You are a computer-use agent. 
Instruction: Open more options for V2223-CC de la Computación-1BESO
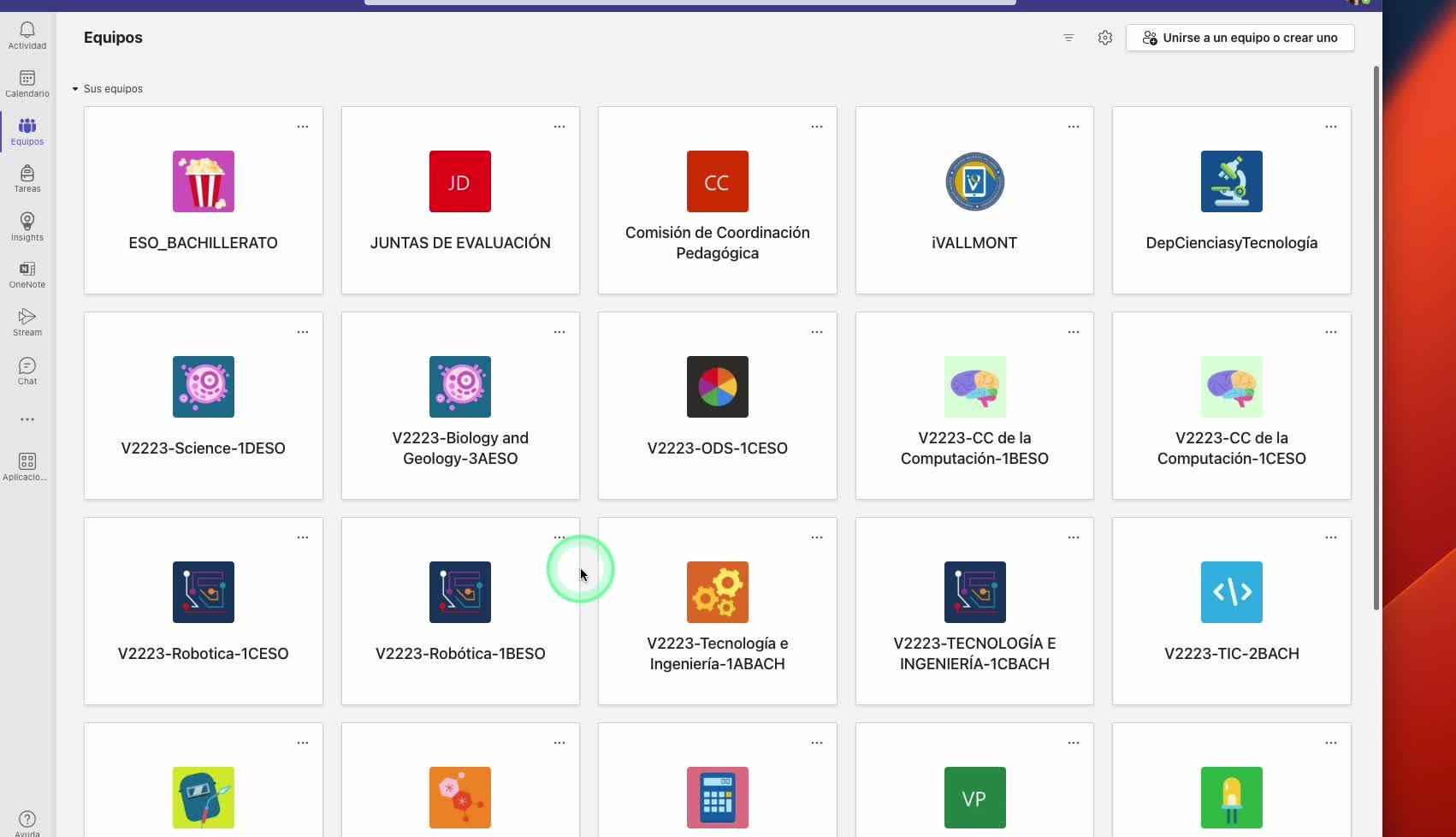click(x=1074, y=332)
